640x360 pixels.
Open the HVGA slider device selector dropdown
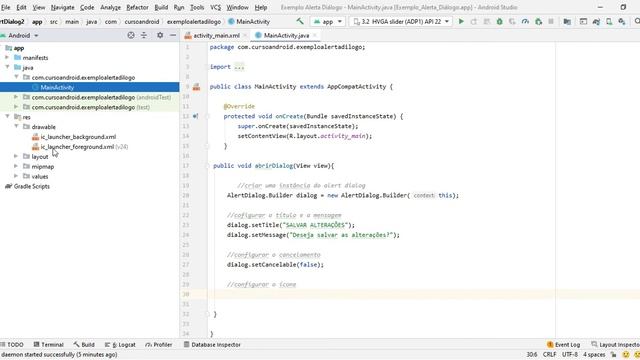(401, 21)
